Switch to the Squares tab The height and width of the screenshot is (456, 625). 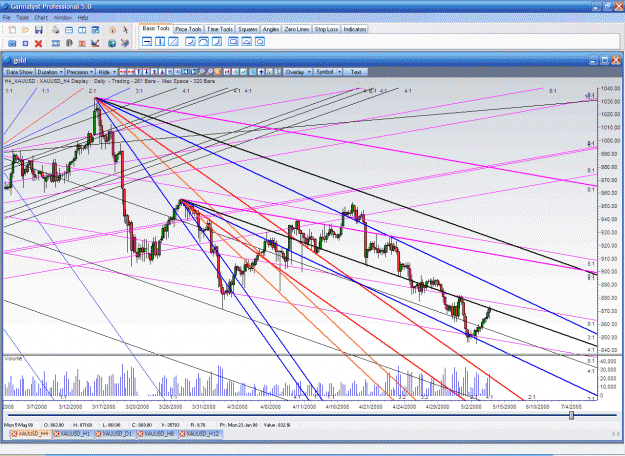point(248,29)
